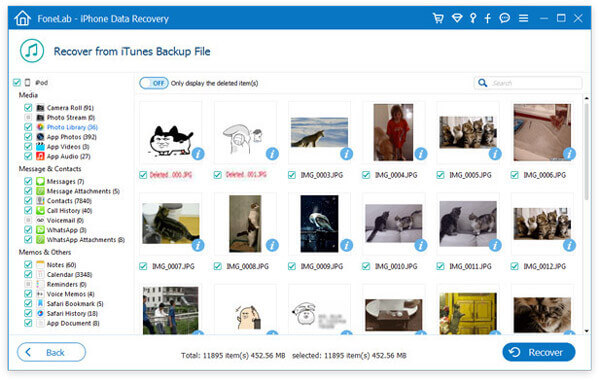The height and width of the screenshot is (381, 600).
Task: Show info for IMG_0012.JPG
Action: (x=569, y=245)
